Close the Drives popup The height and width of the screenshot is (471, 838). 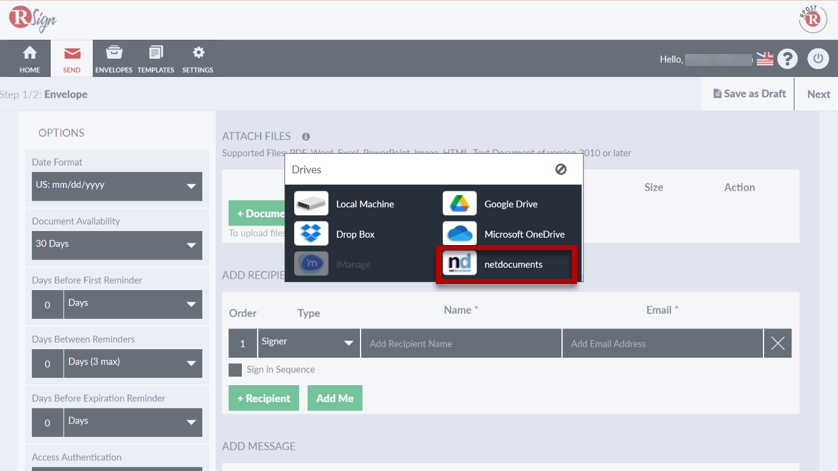point(560,169)
